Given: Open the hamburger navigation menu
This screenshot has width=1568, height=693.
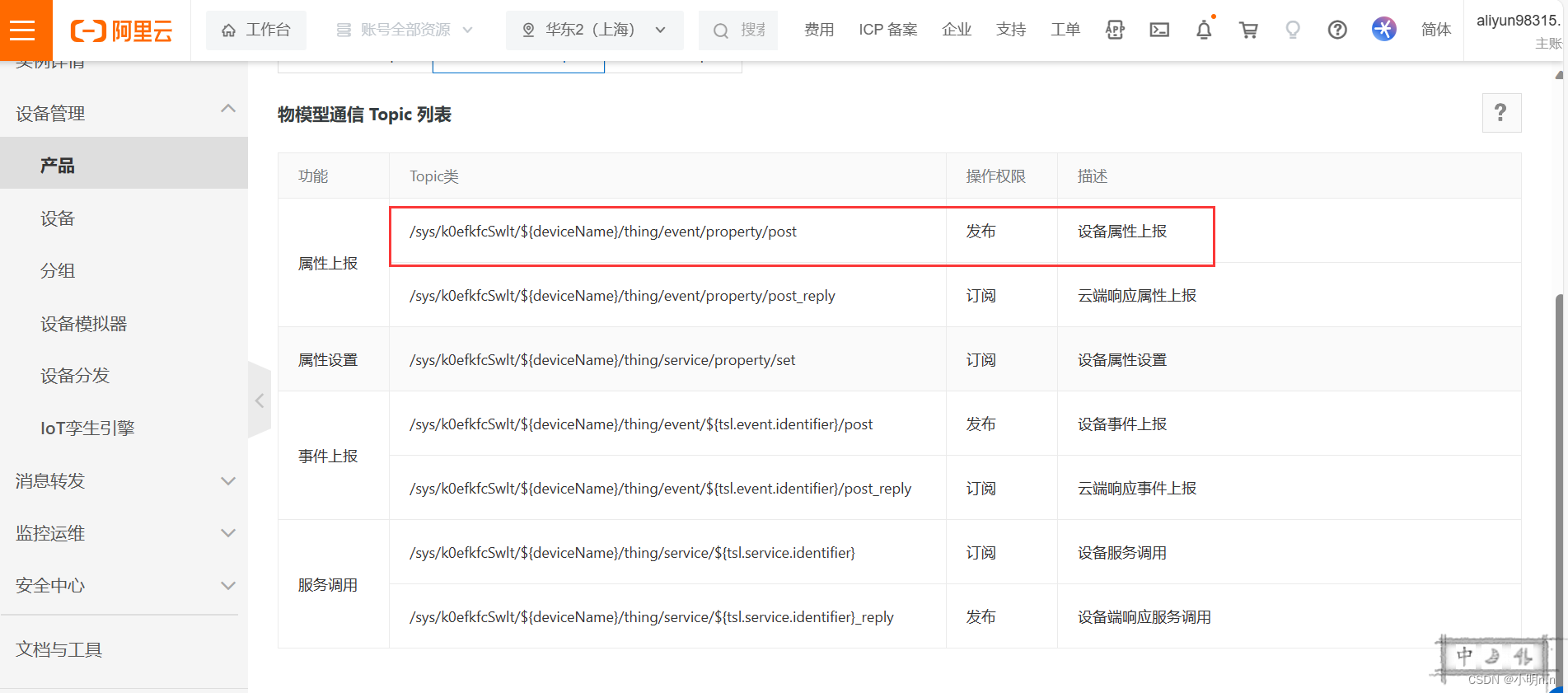Looking at the screenshot, I should [22, 30].
